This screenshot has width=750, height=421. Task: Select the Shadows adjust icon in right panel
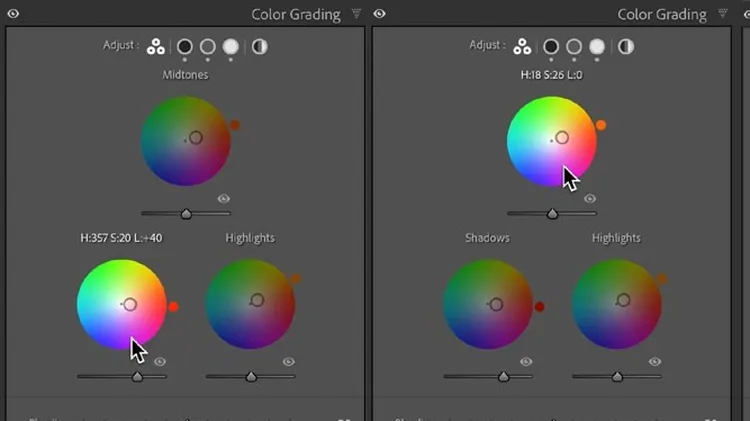point(551,47)
